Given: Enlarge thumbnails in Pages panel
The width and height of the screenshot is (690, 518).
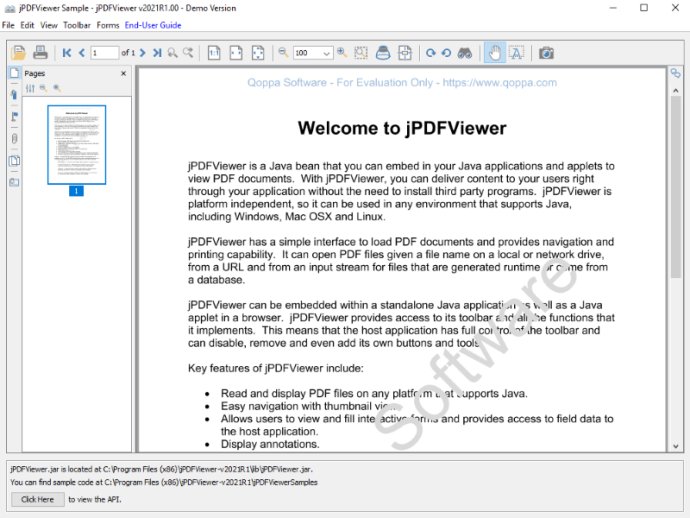Looking at the screenshot, I should click(x=57, y=88).
